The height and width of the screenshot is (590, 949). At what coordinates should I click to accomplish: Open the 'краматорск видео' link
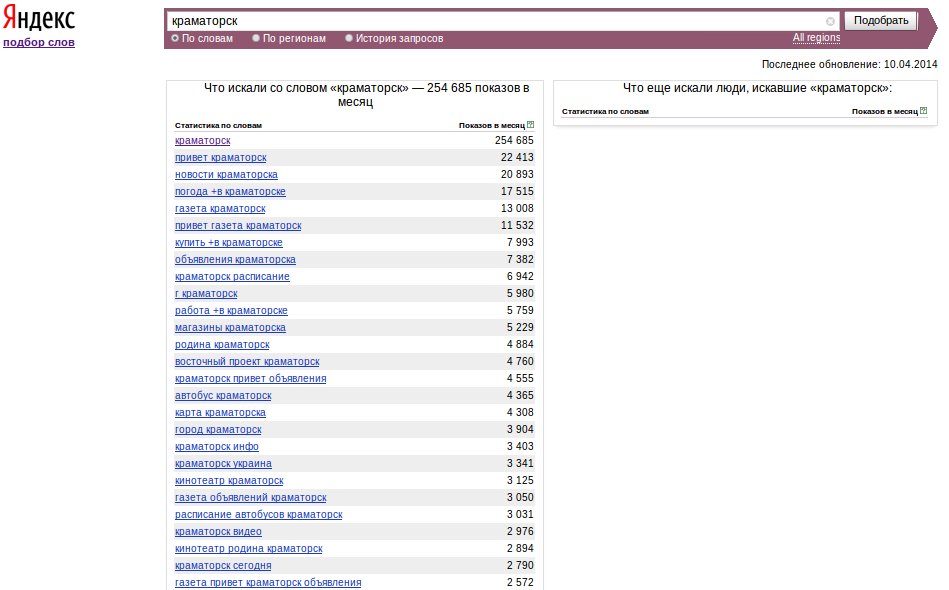click(218, 531)
